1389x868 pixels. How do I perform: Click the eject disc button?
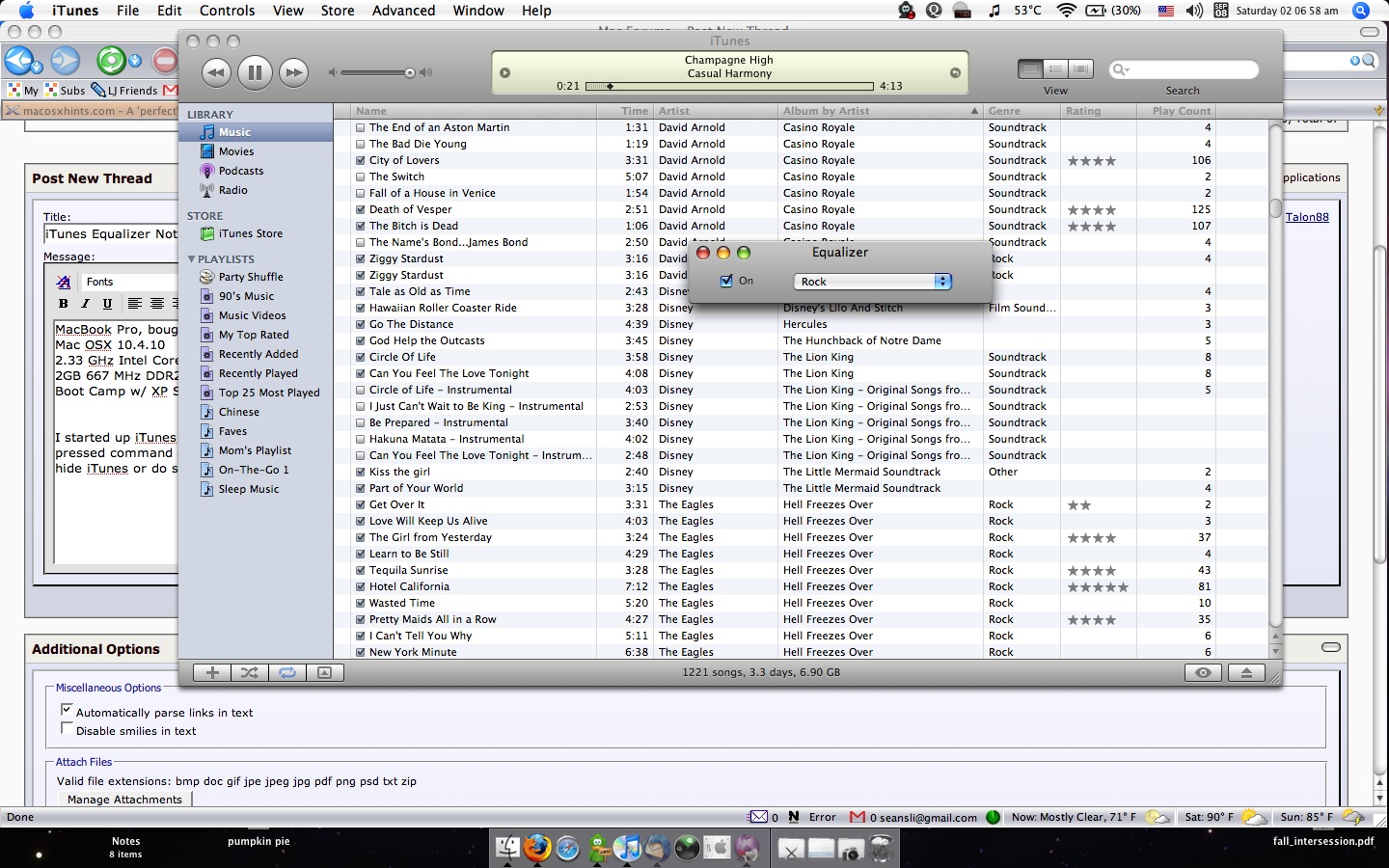click(x=1246, y=673)
